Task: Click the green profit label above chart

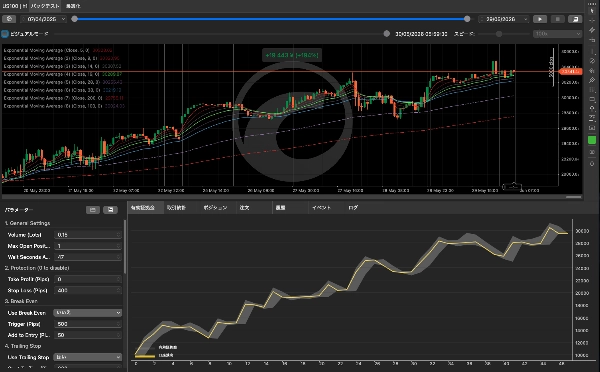Action: 292,55
